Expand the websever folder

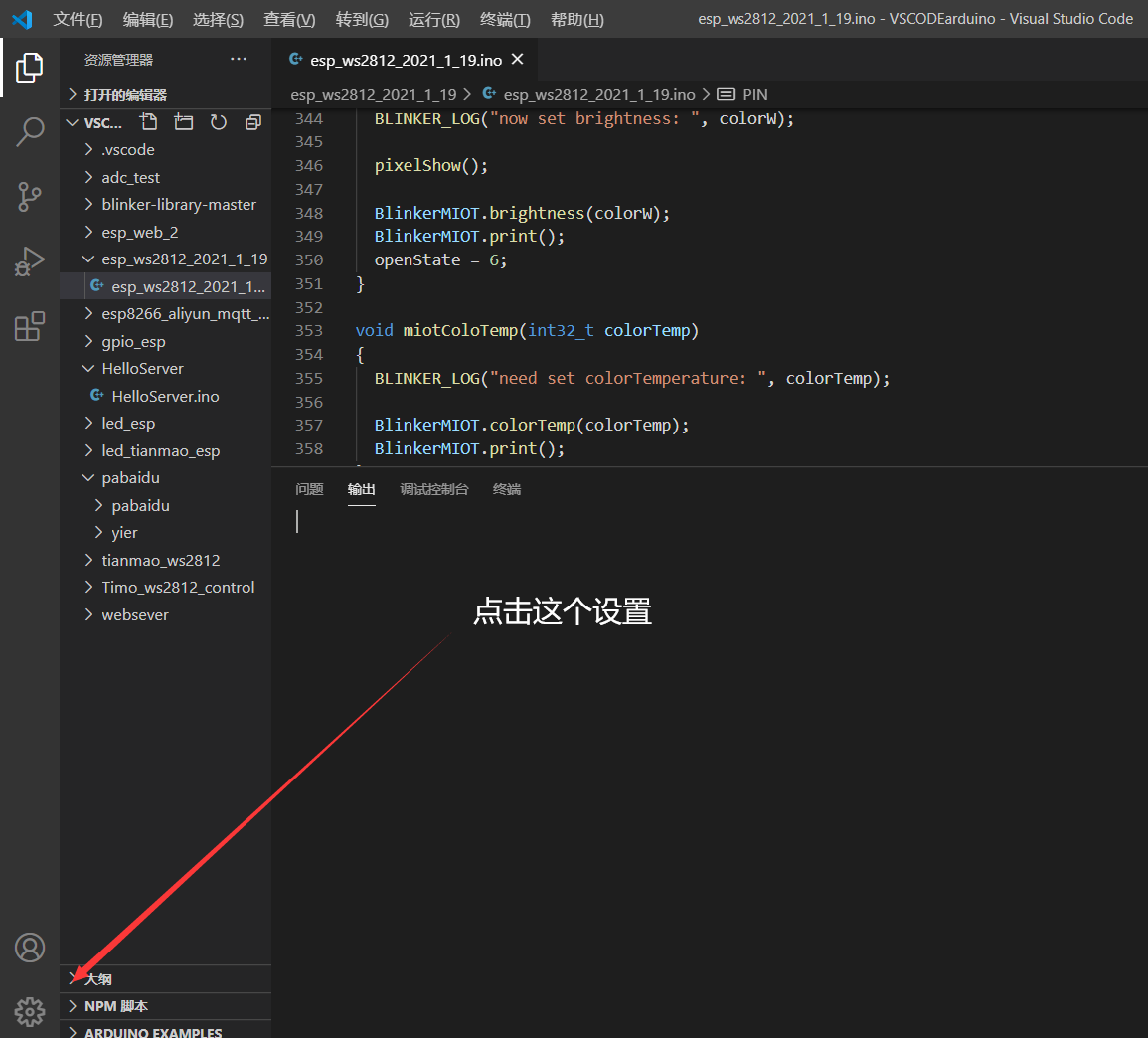pos(165,615)
